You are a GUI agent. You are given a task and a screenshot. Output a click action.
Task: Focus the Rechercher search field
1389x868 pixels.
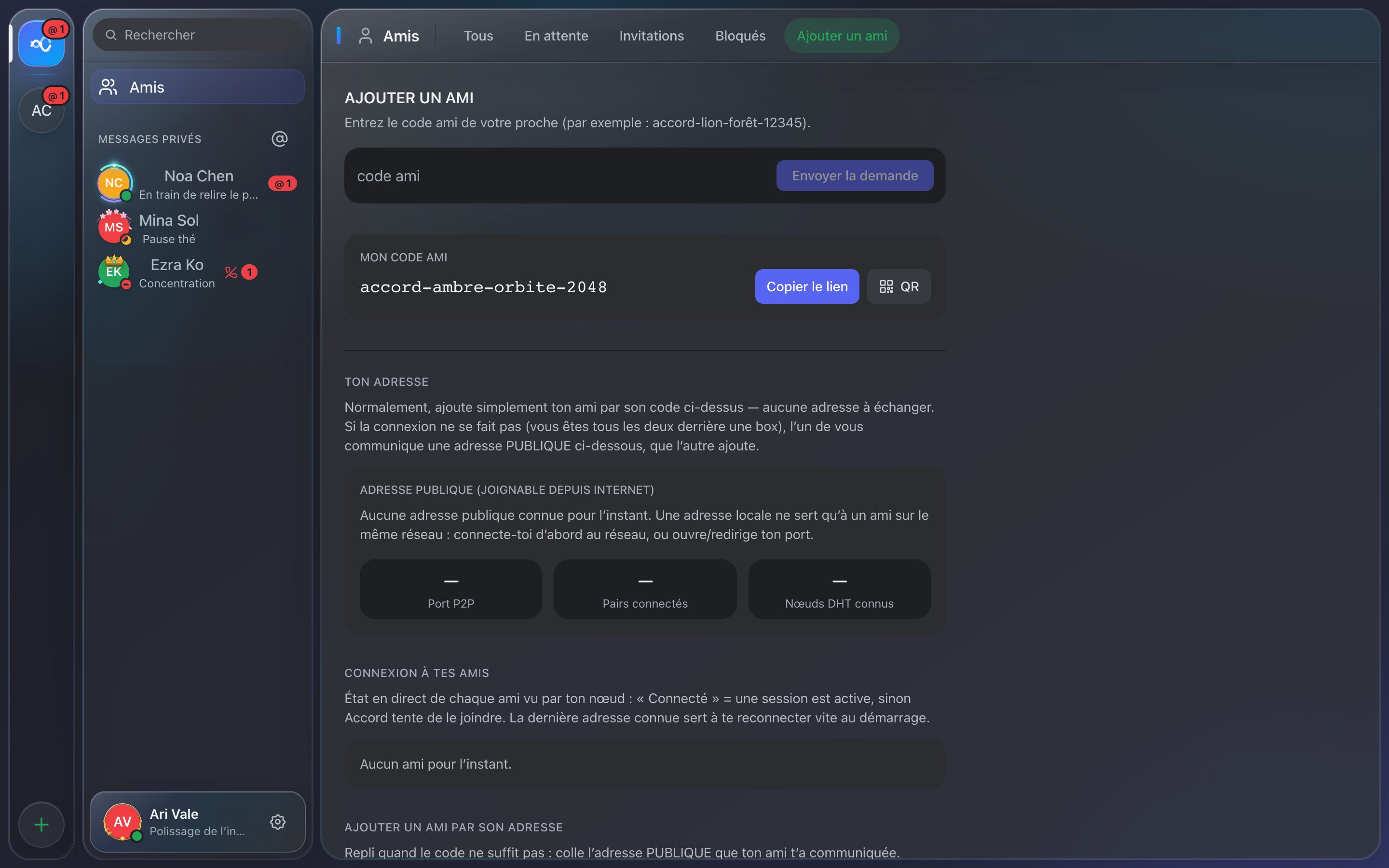click(197, 35)
